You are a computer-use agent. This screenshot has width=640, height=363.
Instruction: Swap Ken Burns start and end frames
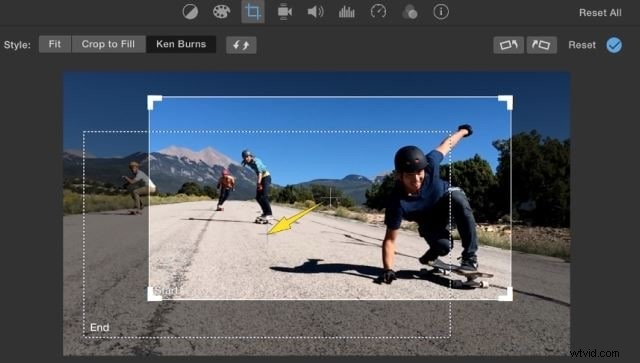pos(241,45)
